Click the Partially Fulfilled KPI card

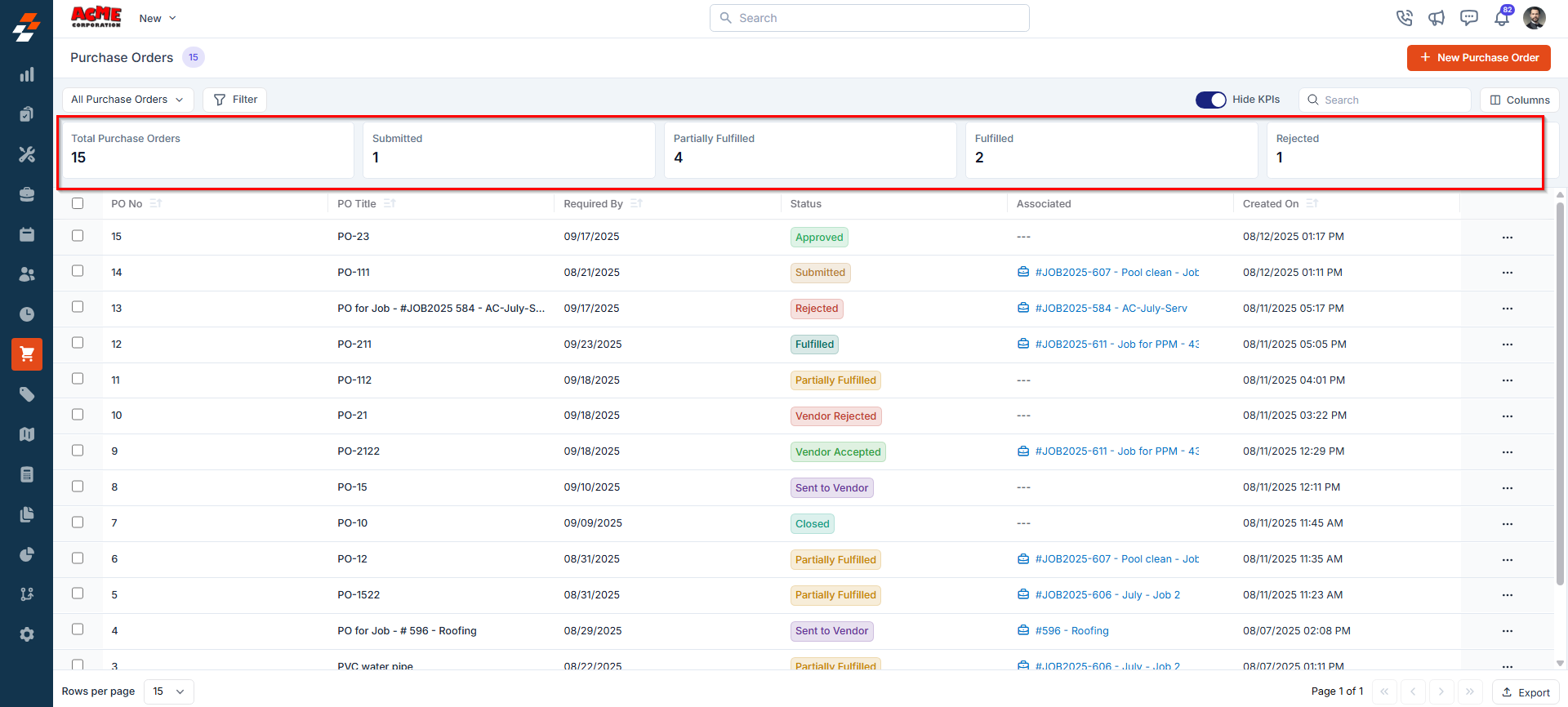[810, 150]
